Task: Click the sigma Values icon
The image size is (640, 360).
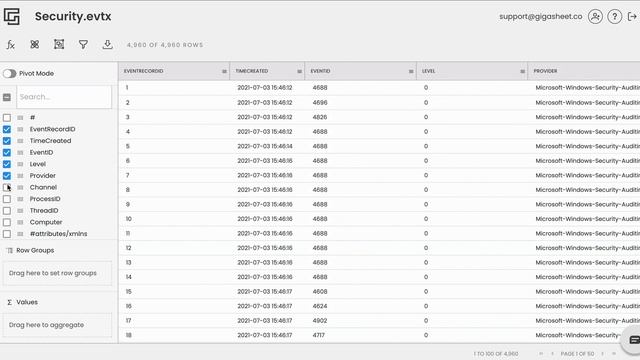Action: pos(9,302)
